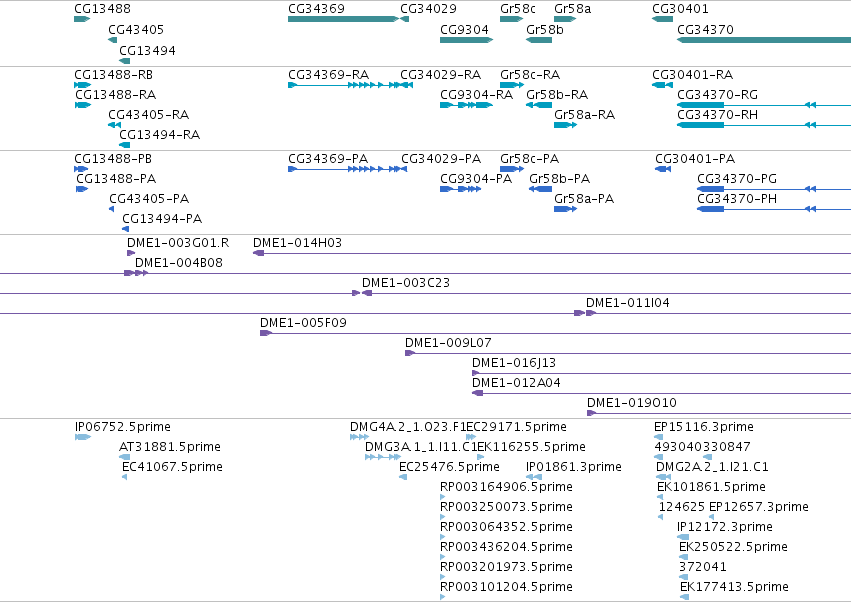Click EST label AT31881.5prime
The width and height of the screenshot is (851, 602).
coord(170,447)
